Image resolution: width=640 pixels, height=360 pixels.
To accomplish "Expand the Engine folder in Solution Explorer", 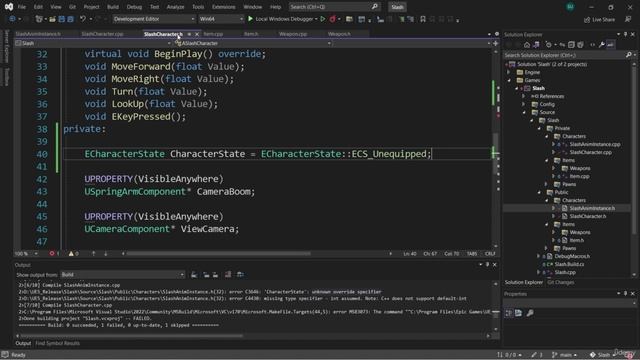I will tap(509, 72).
